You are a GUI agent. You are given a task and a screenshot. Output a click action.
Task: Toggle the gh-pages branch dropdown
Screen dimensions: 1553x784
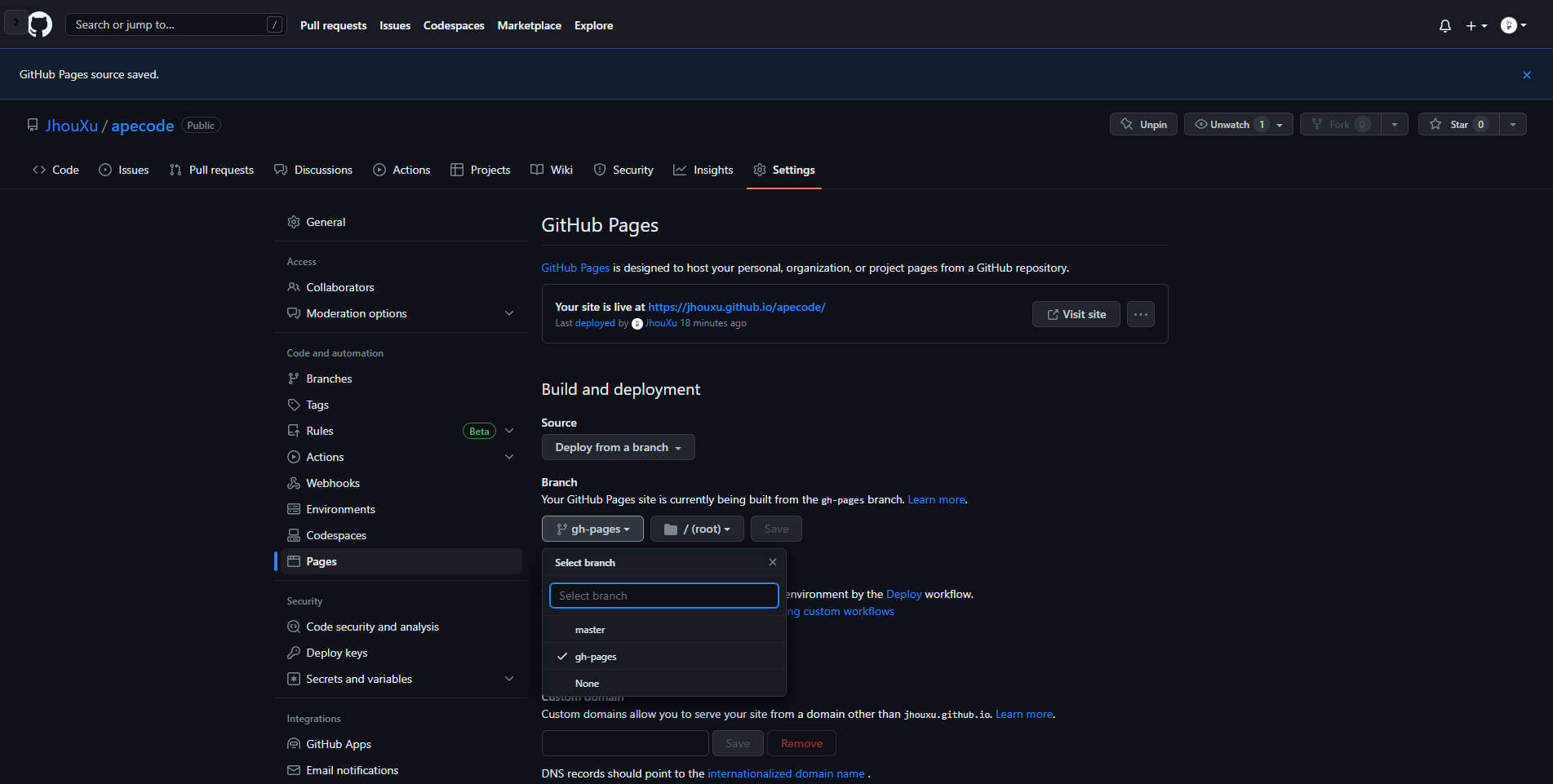tap(592, 529)
